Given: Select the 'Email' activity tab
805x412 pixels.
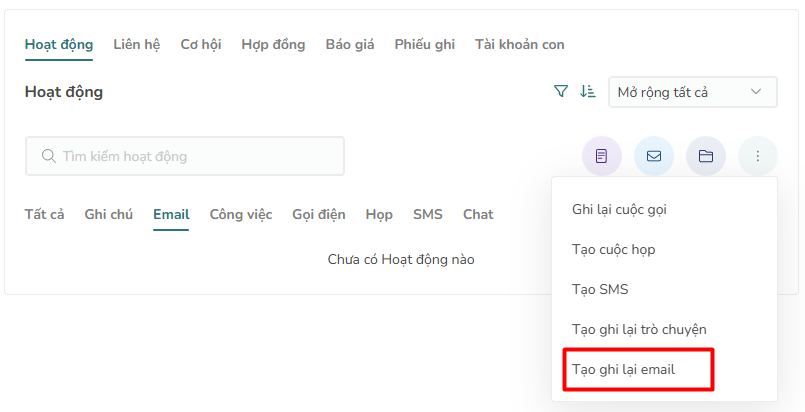Looking at the screenshot, I should click(171, 214).
